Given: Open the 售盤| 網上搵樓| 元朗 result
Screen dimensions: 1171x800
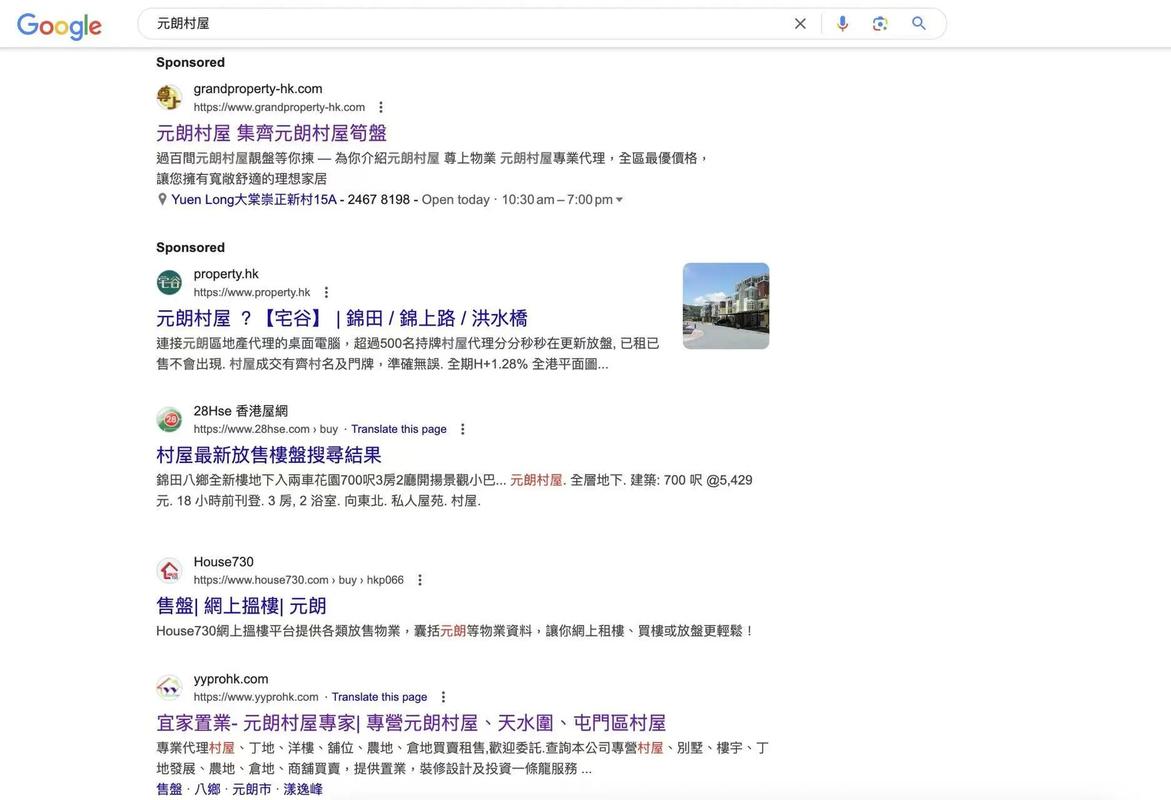Looking at the screenshot, I should pos(241,606).
